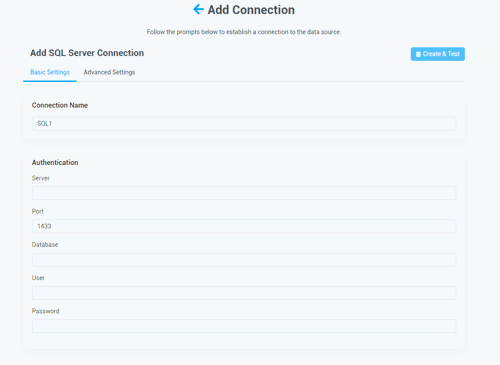This screenshot has height=365, width=500.
Task: Click the Create & Test button label
Action: click(x=441, y=54)
